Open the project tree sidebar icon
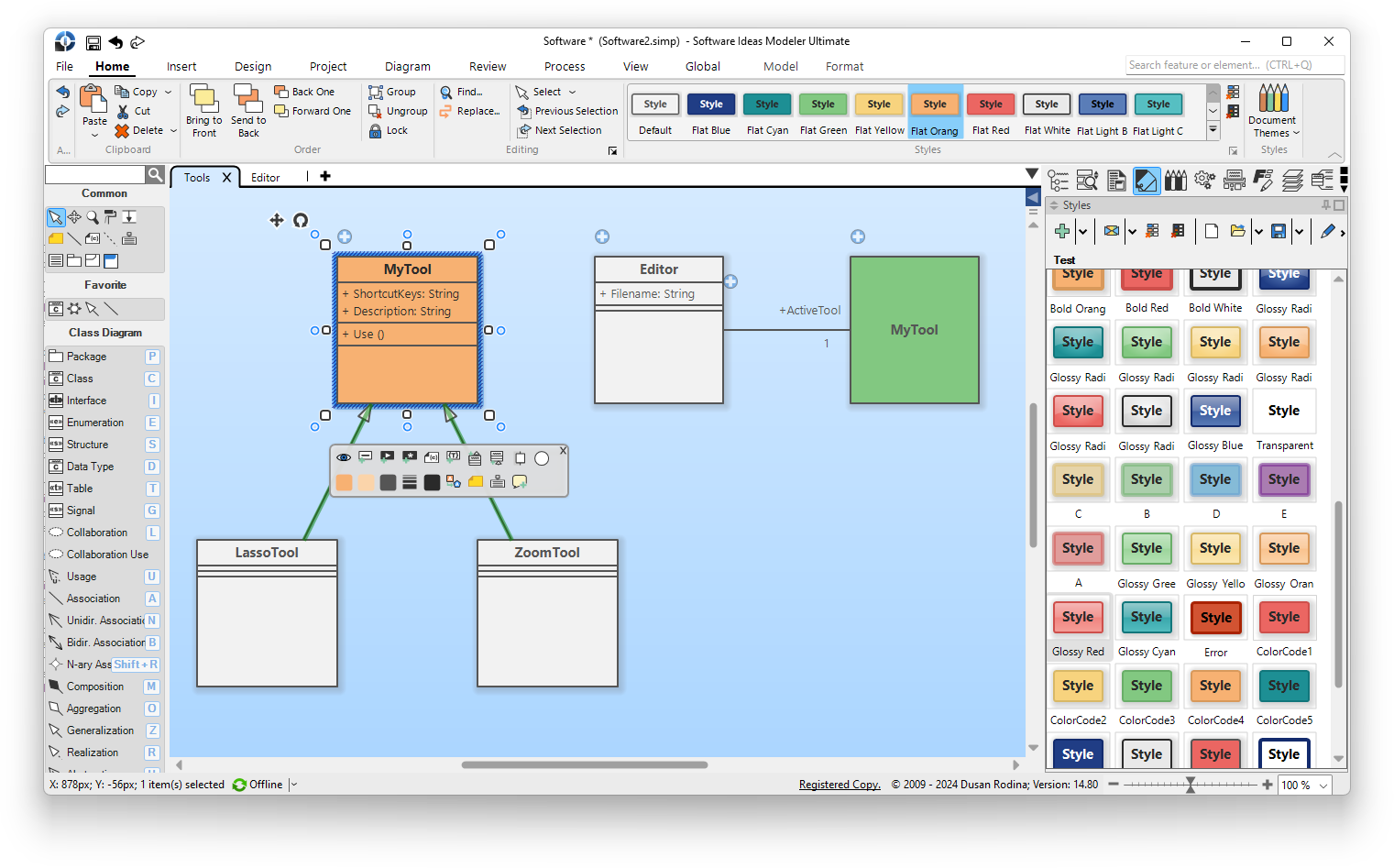 (1059, 181)
